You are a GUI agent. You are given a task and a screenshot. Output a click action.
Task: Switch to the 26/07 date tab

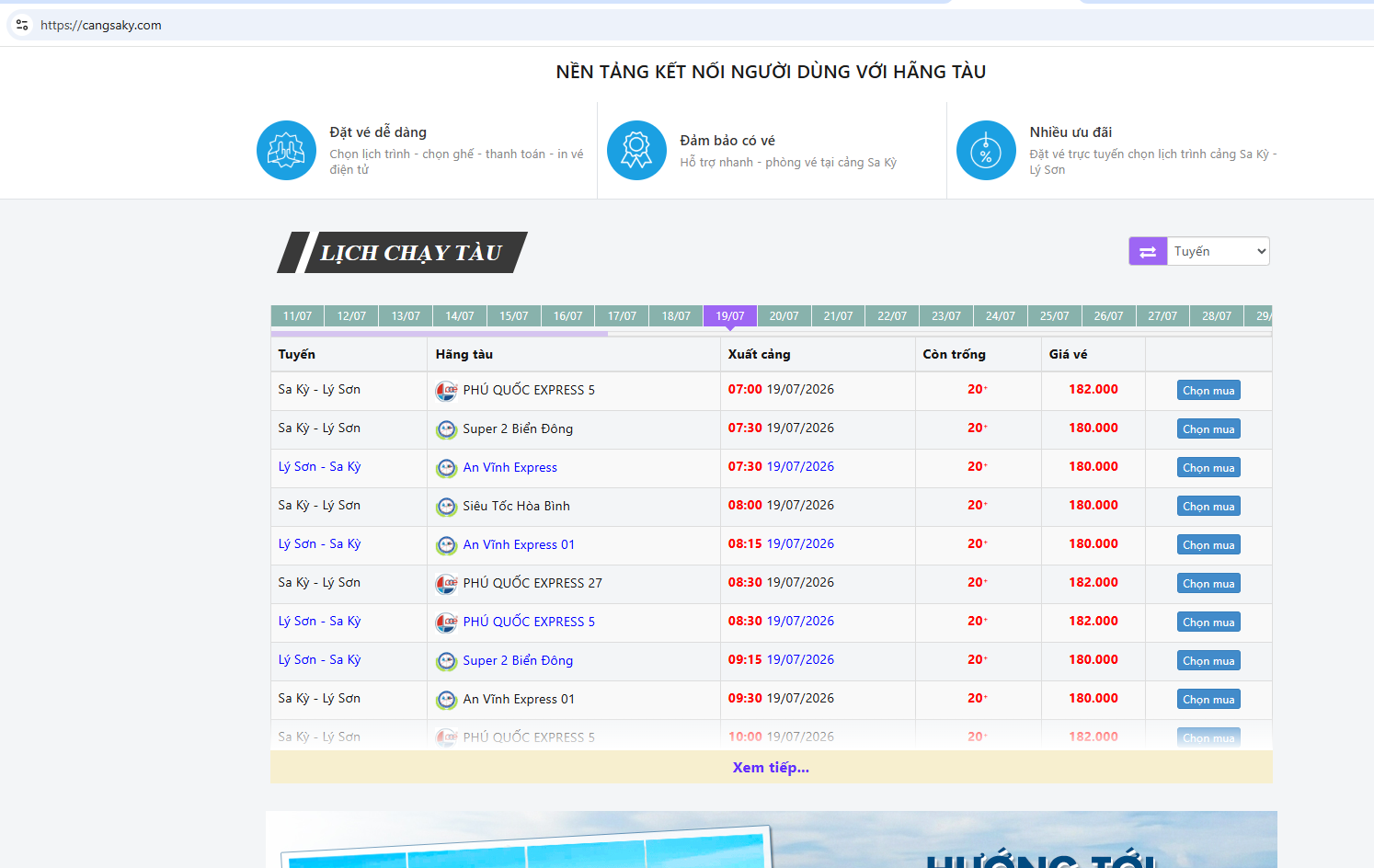pyautogui.click(x=1109, y=316)
